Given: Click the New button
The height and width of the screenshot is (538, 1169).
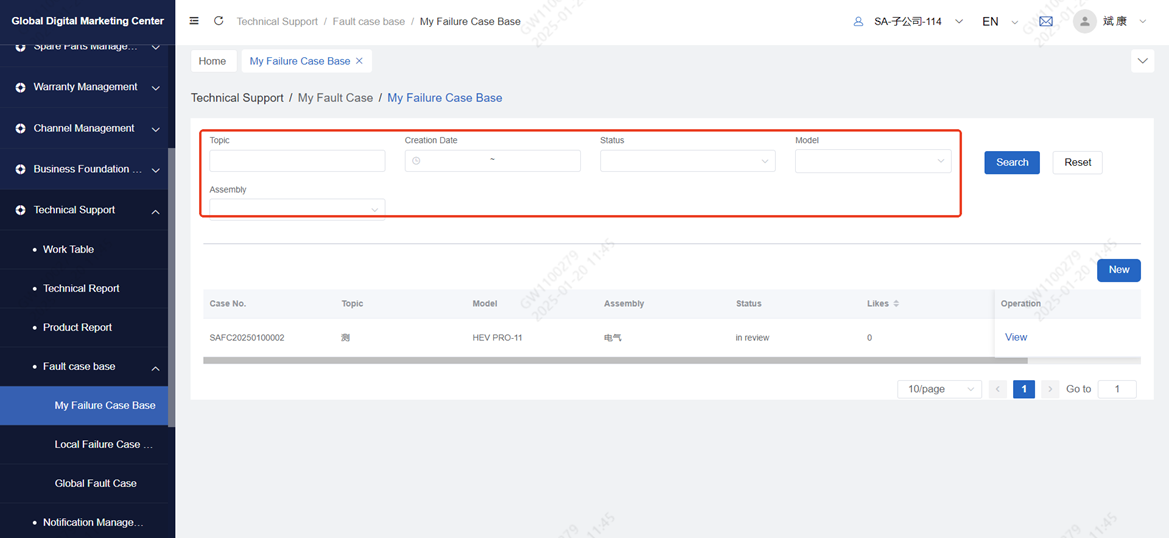Looking at the screenshot, I should coord(1118,270).
